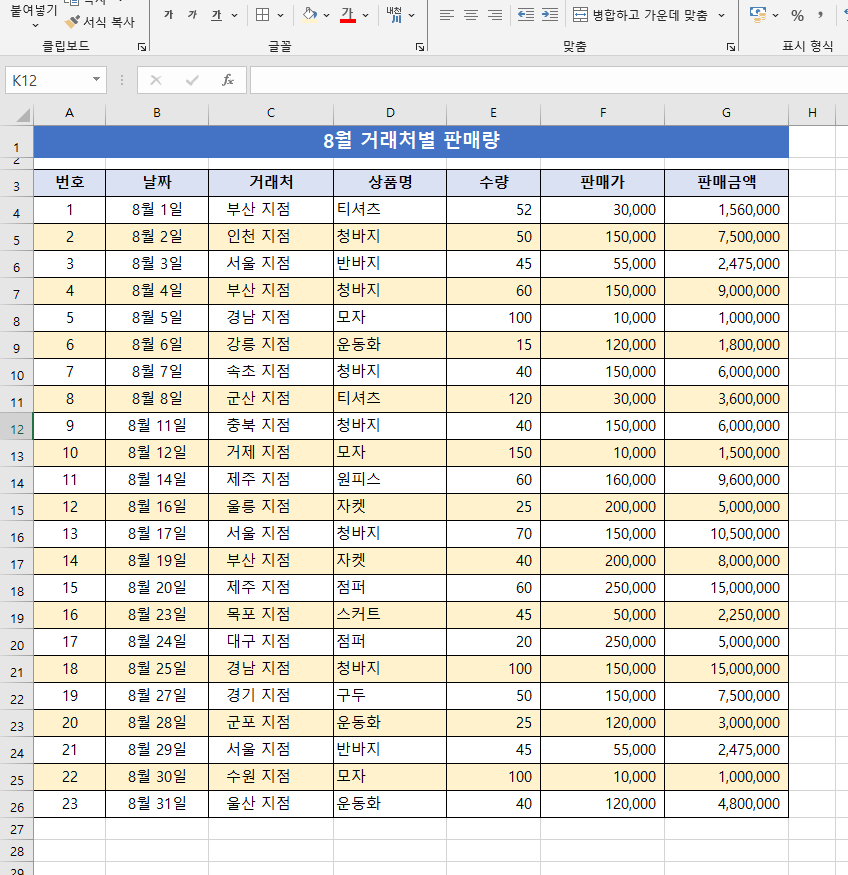848x875 pixels.
Task: Select column A header
Action: [70, 113]
